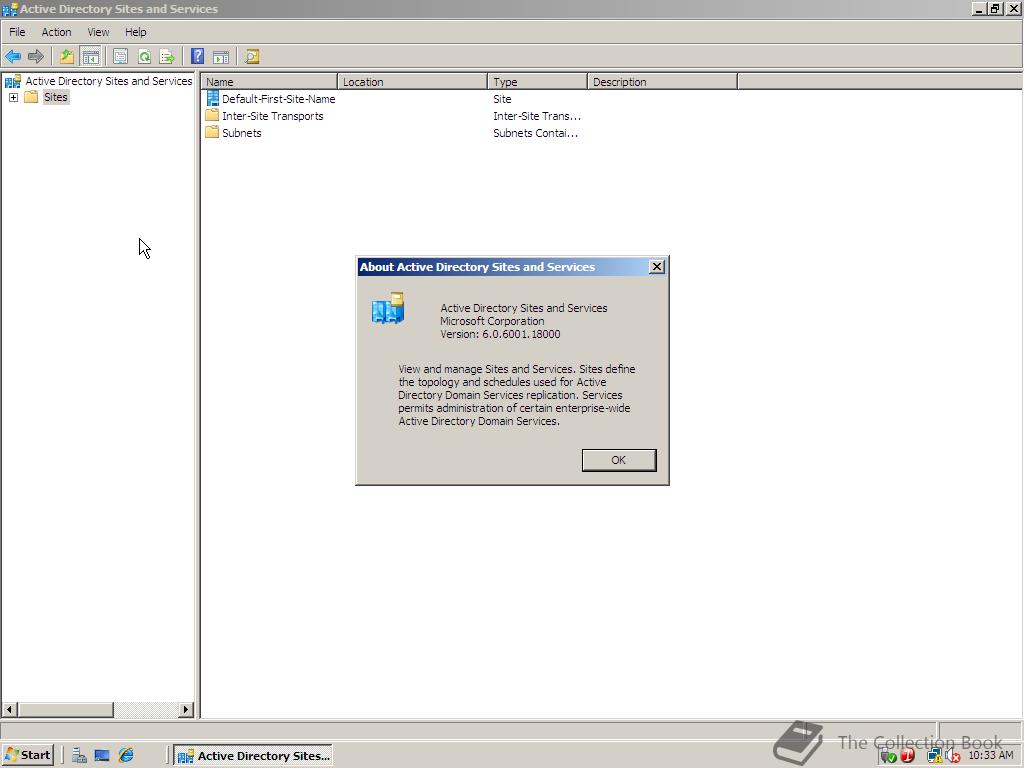Click OK in the About dialog
This screenshot has height=768, width=1024.
618,460
